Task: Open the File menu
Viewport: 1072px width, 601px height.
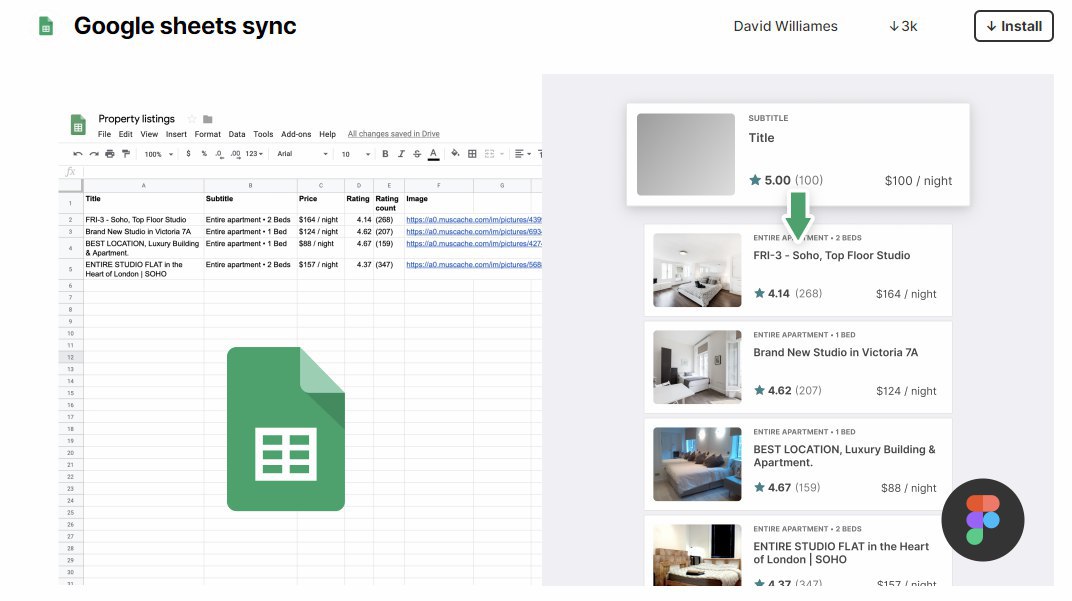Action: pyautogui.click(x=104, y=134)
